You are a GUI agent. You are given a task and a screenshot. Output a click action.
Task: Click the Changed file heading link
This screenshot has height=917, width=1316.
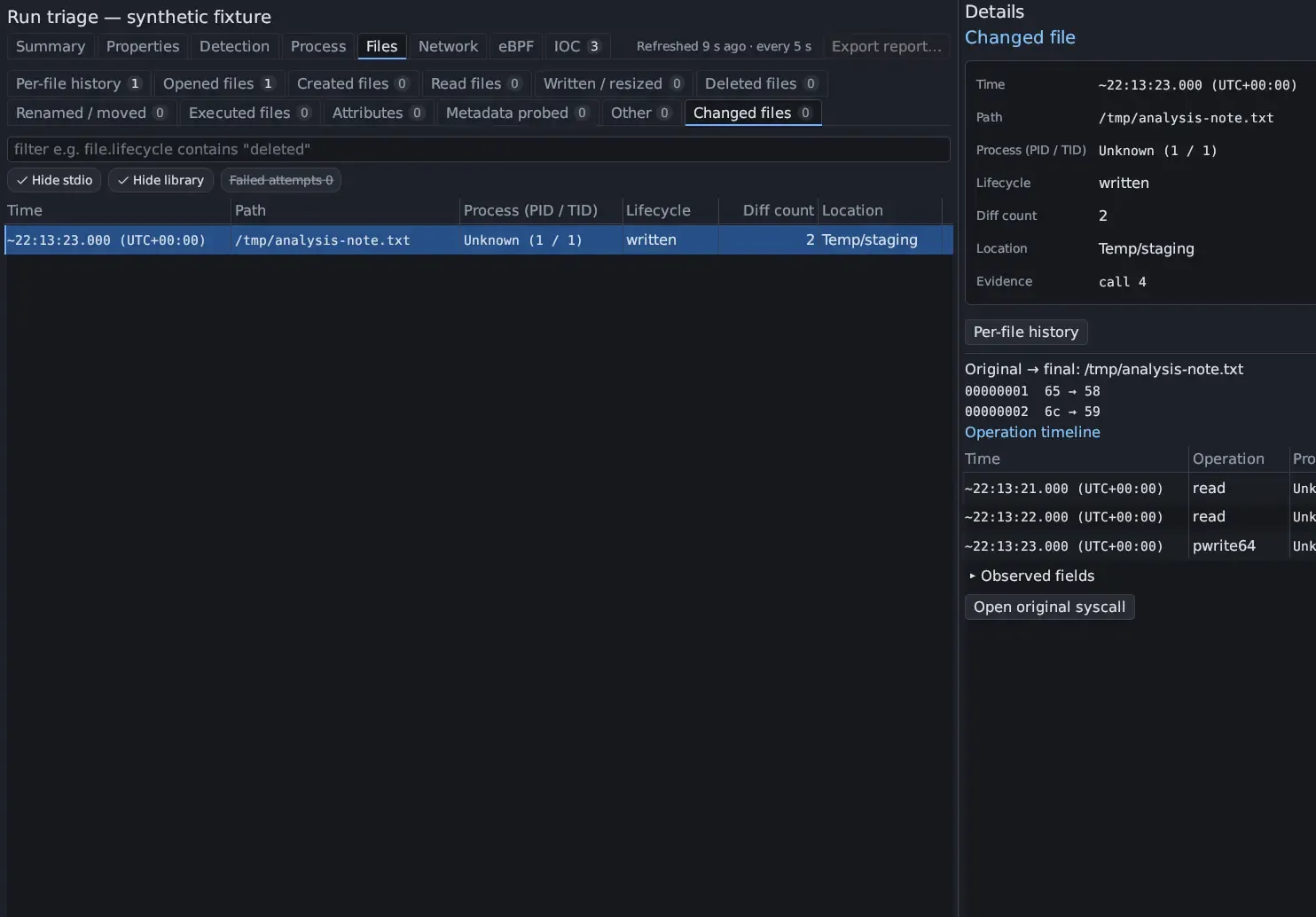[x=1020, y=37]
